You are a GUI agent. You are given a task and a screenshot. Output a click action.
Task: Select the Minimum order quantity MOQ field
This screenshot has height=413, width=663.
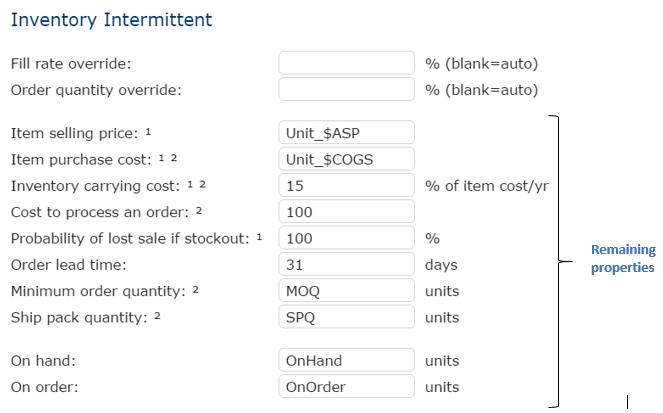coord(346,290)
